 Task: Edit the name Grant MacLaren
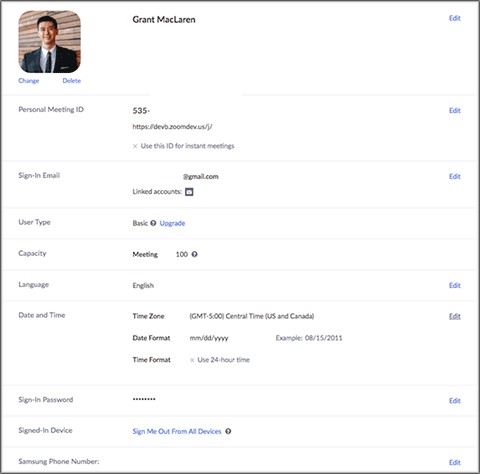click(x=455, y=18)
